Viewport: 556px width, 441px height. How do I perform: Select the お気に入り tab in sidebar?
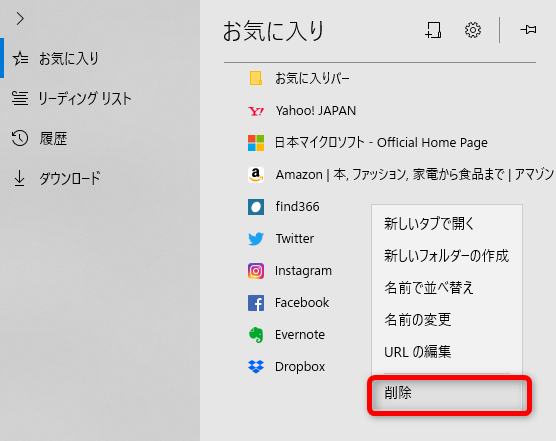(x=56, y=58)
